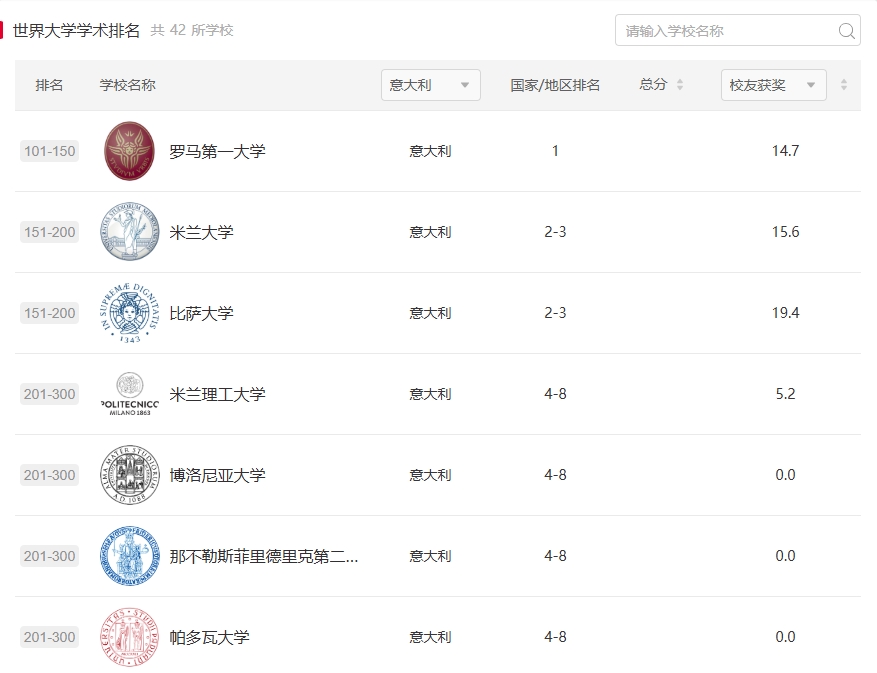877x673 pixels.
Task: Click the University of Pisa 1343 logo
Action: [x=129, y=313]
